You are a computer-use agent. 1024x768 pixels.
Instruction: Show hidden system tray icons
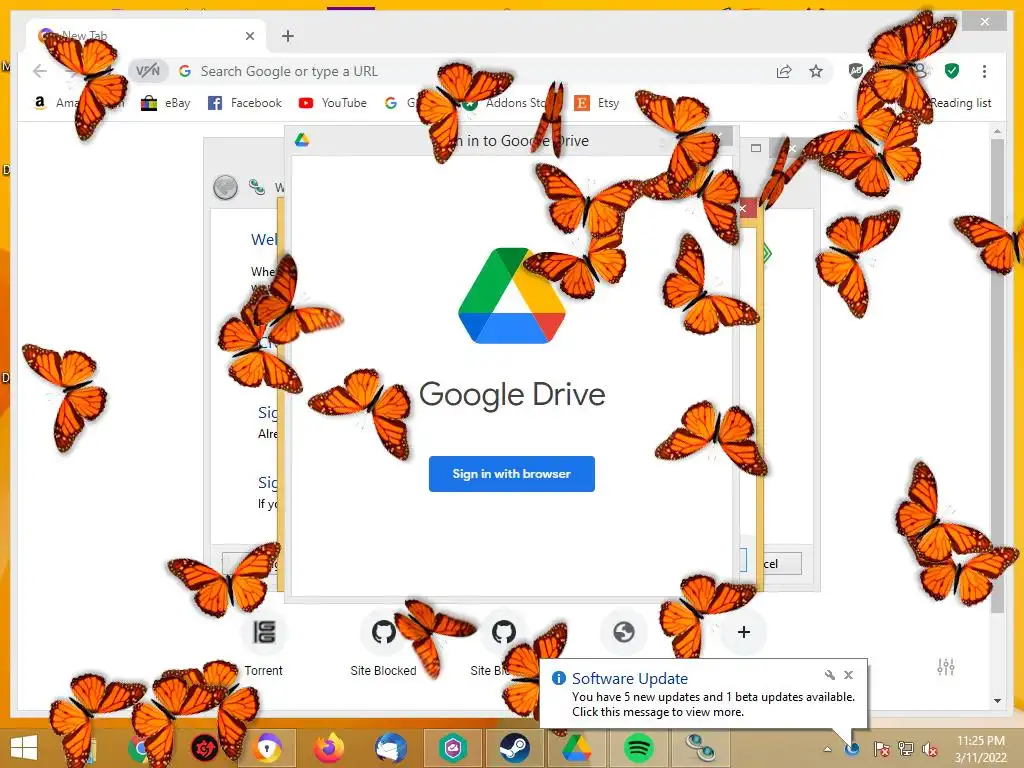tap(827, 749)
